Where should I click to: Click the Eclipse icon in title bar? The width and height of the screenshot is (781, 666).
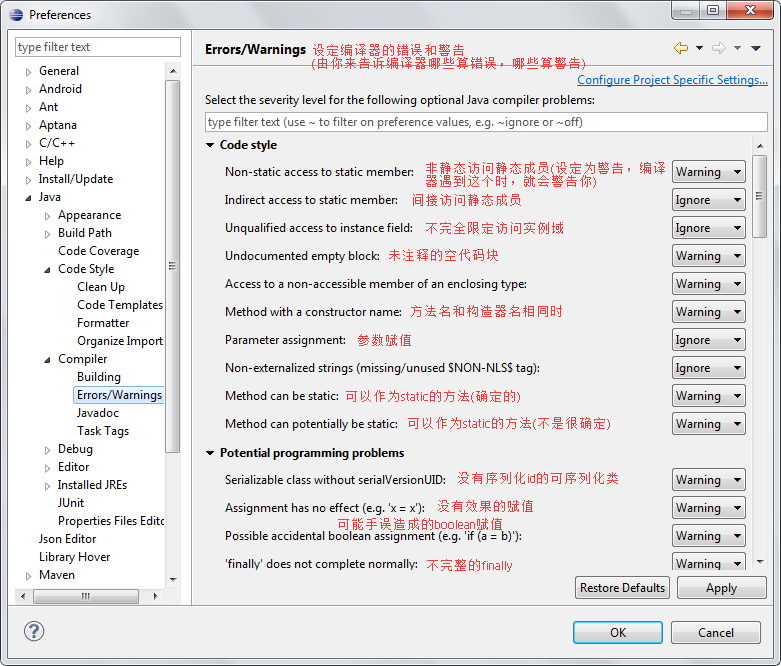(16, 14)
